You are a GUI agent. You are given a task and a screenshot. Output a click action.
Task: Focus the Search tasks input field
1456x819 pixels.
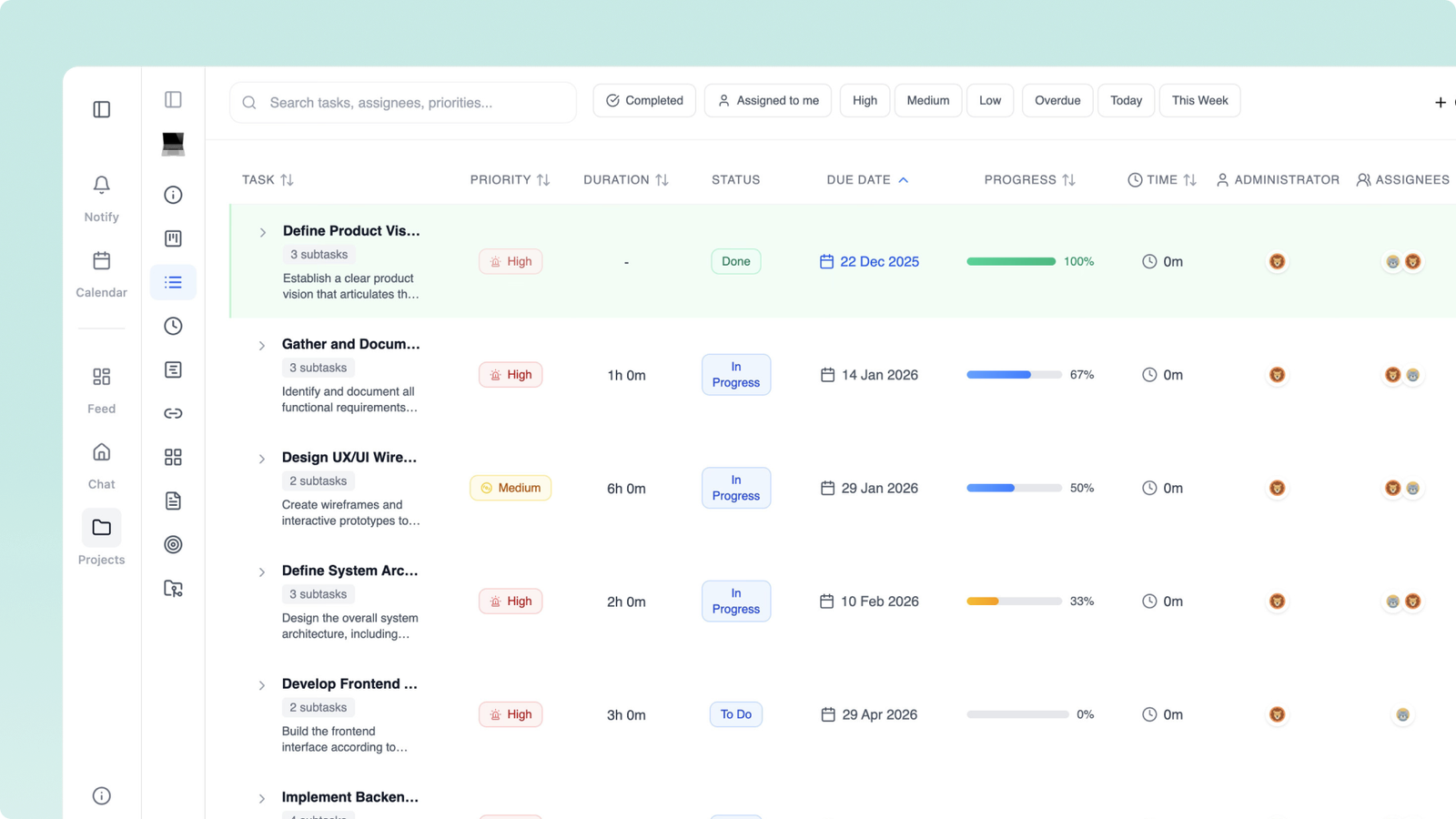(403, 103)
